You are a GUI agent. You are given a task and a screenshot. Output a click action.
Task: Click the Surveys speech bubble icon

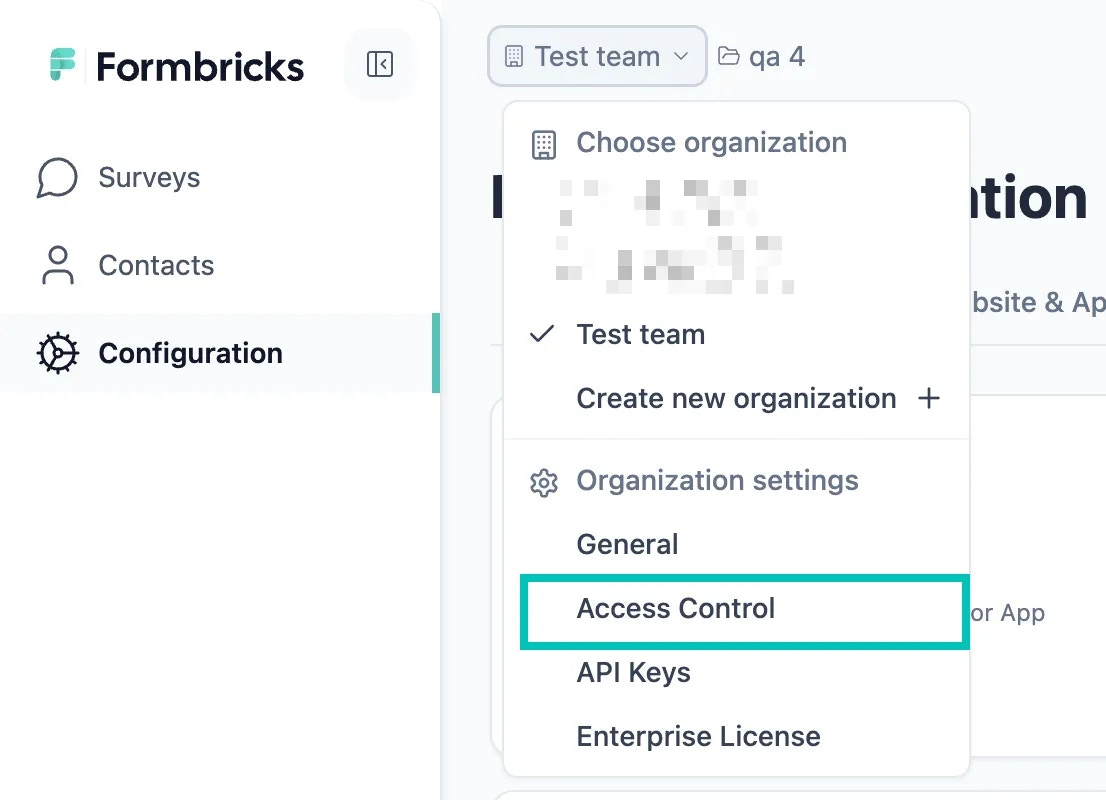coord(57,178)
